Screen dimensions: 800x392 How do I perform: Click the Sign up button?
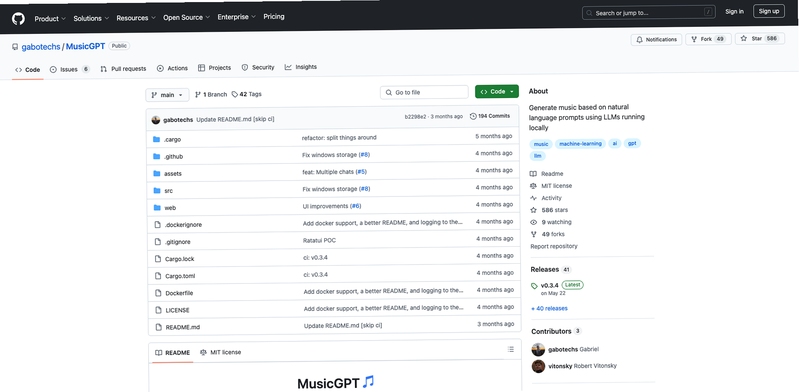coord(769,11)
